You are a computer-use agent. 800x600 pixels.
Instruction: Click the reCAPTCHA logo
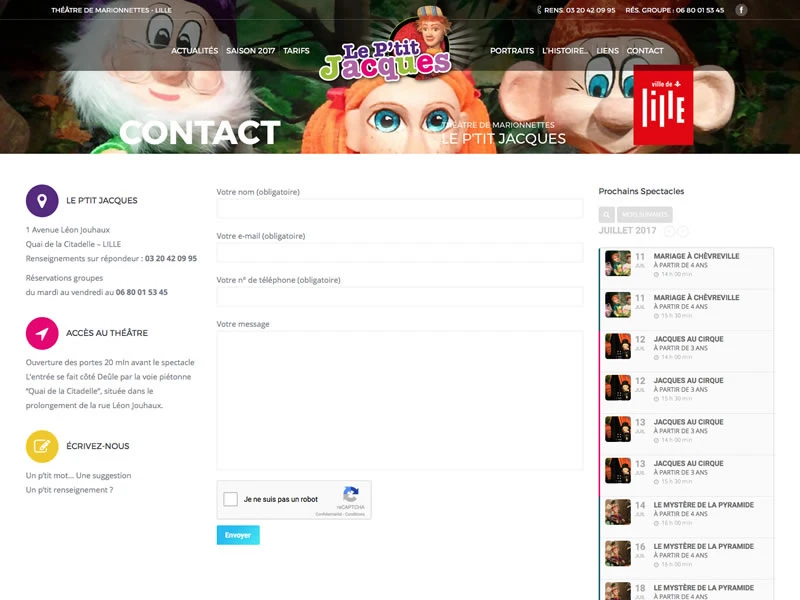tap(351, 494)
